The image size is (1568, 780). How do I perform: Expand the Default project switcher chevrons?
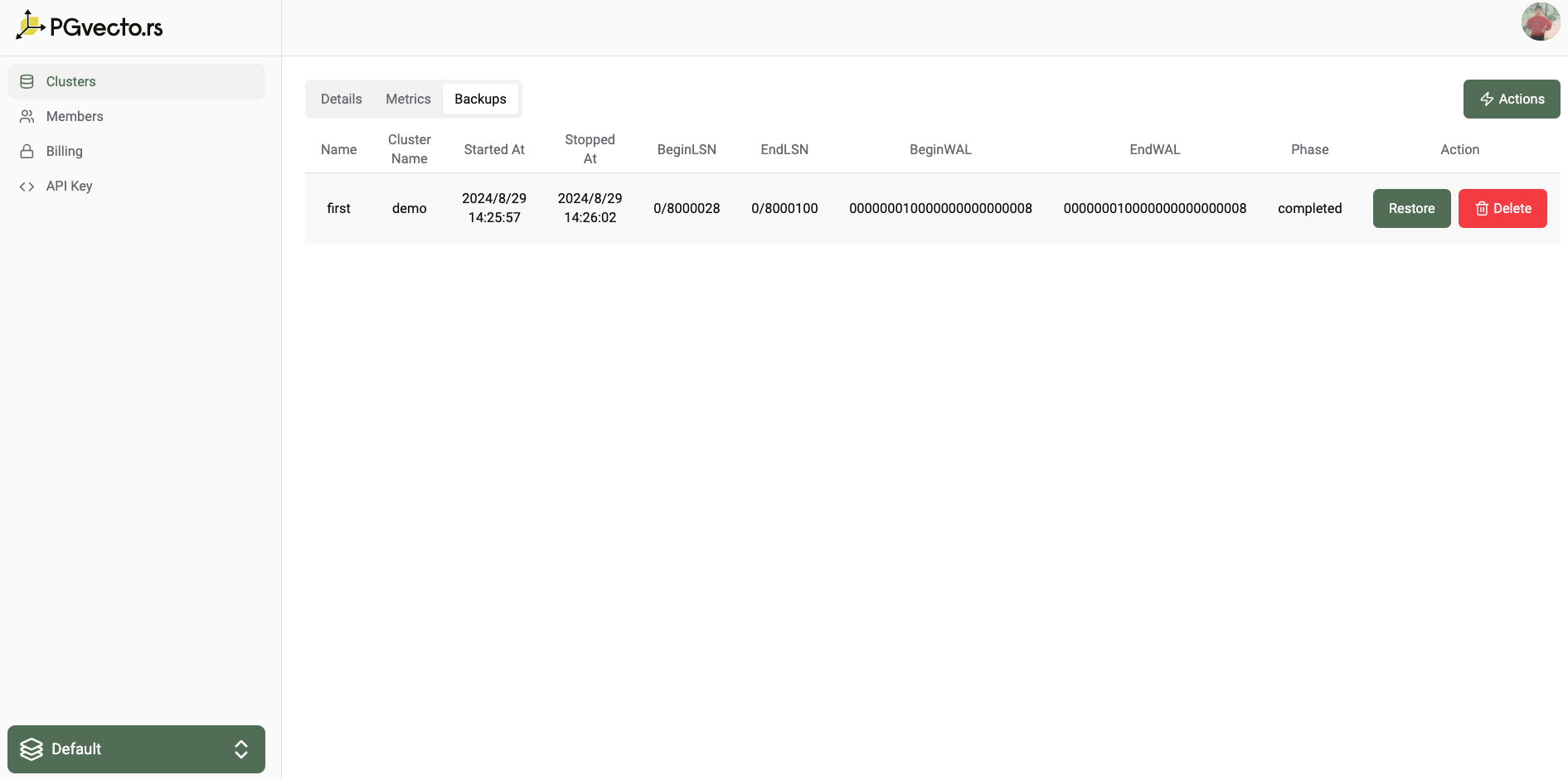pyautogui.click(x=241, y=749)
